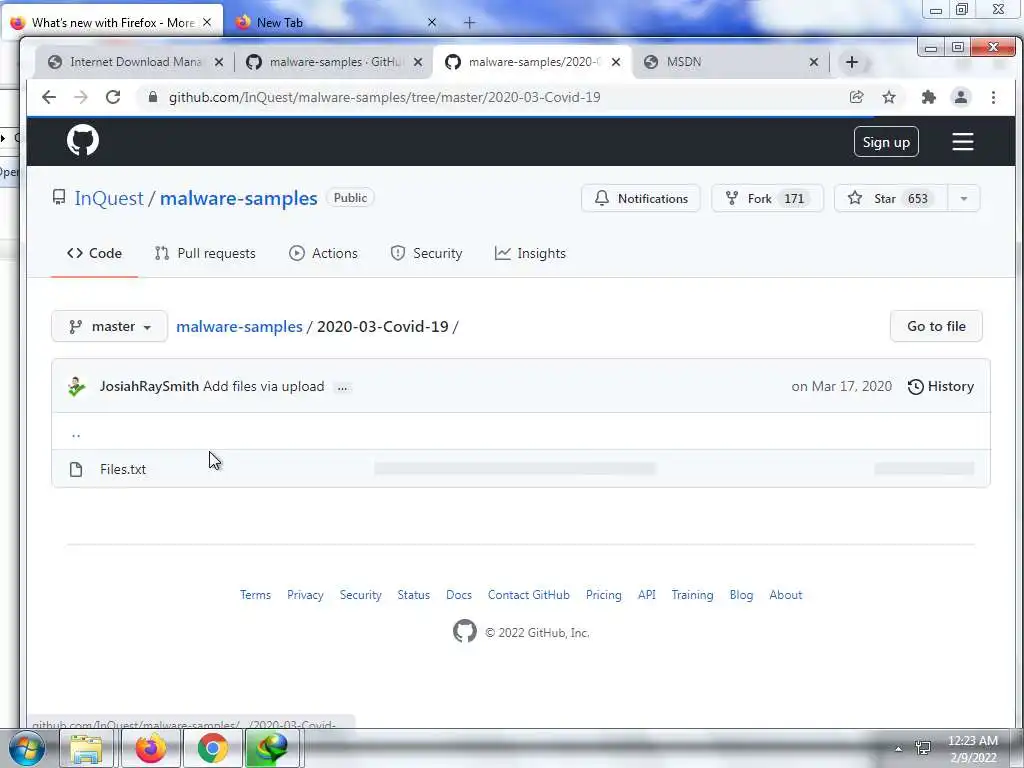Screen dimensions: 1024x768
Task: Click the padlock site info icon
Action: click(153, 97)
